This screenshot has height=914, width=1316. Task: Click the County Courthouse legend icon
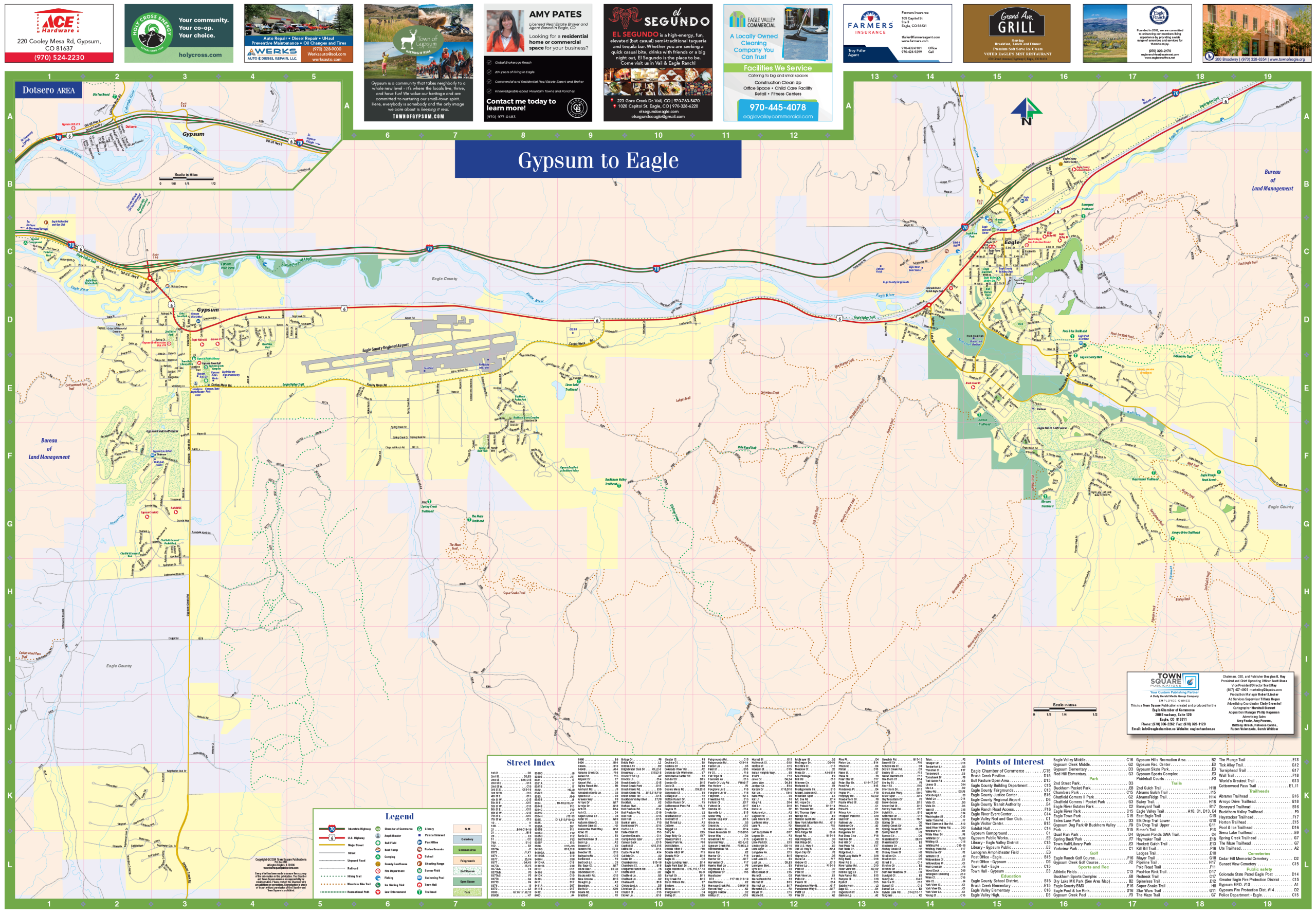[x=378, y=864]
